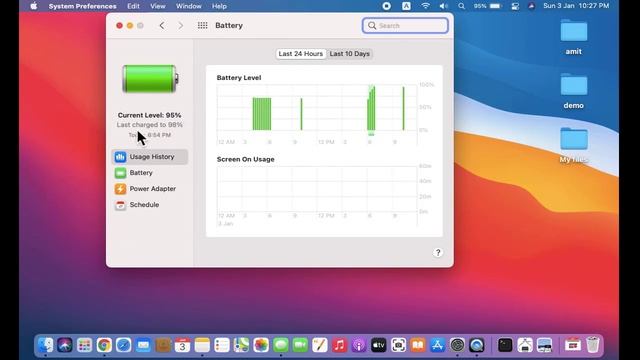Show all preferences grid icon
This screenshot has width=640, height=360.
coord(202,25)
